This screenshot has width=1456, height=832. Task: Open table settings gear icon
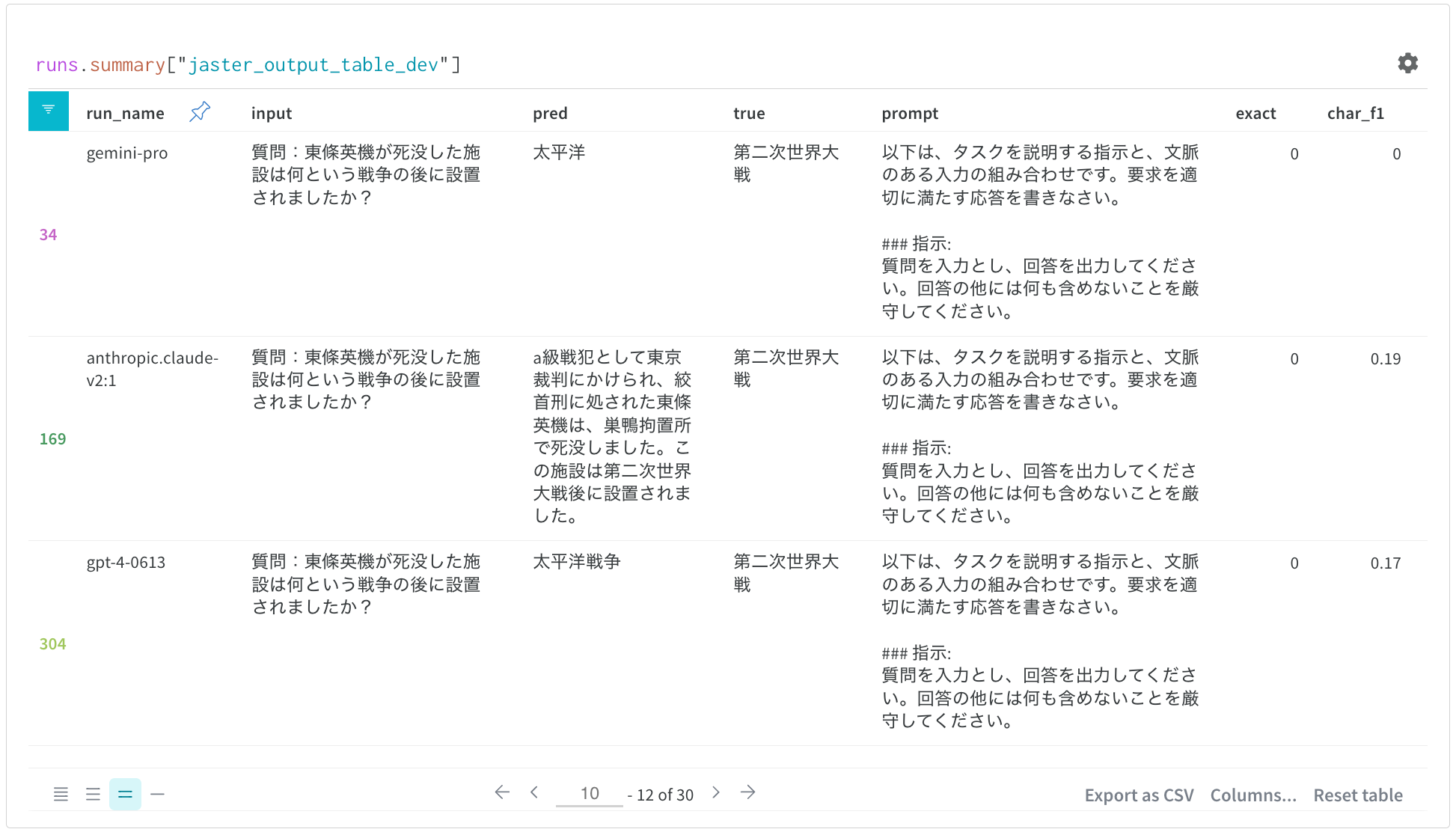(1407, 64)
